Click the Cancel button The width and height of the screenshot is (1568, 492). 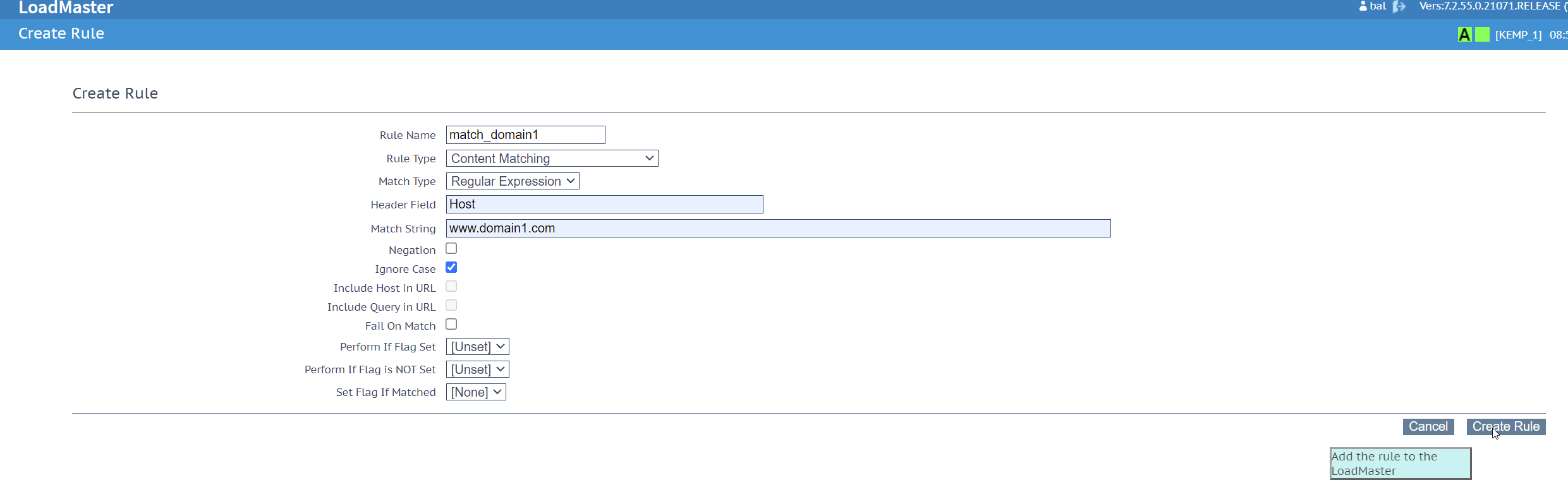[1428, 427]
